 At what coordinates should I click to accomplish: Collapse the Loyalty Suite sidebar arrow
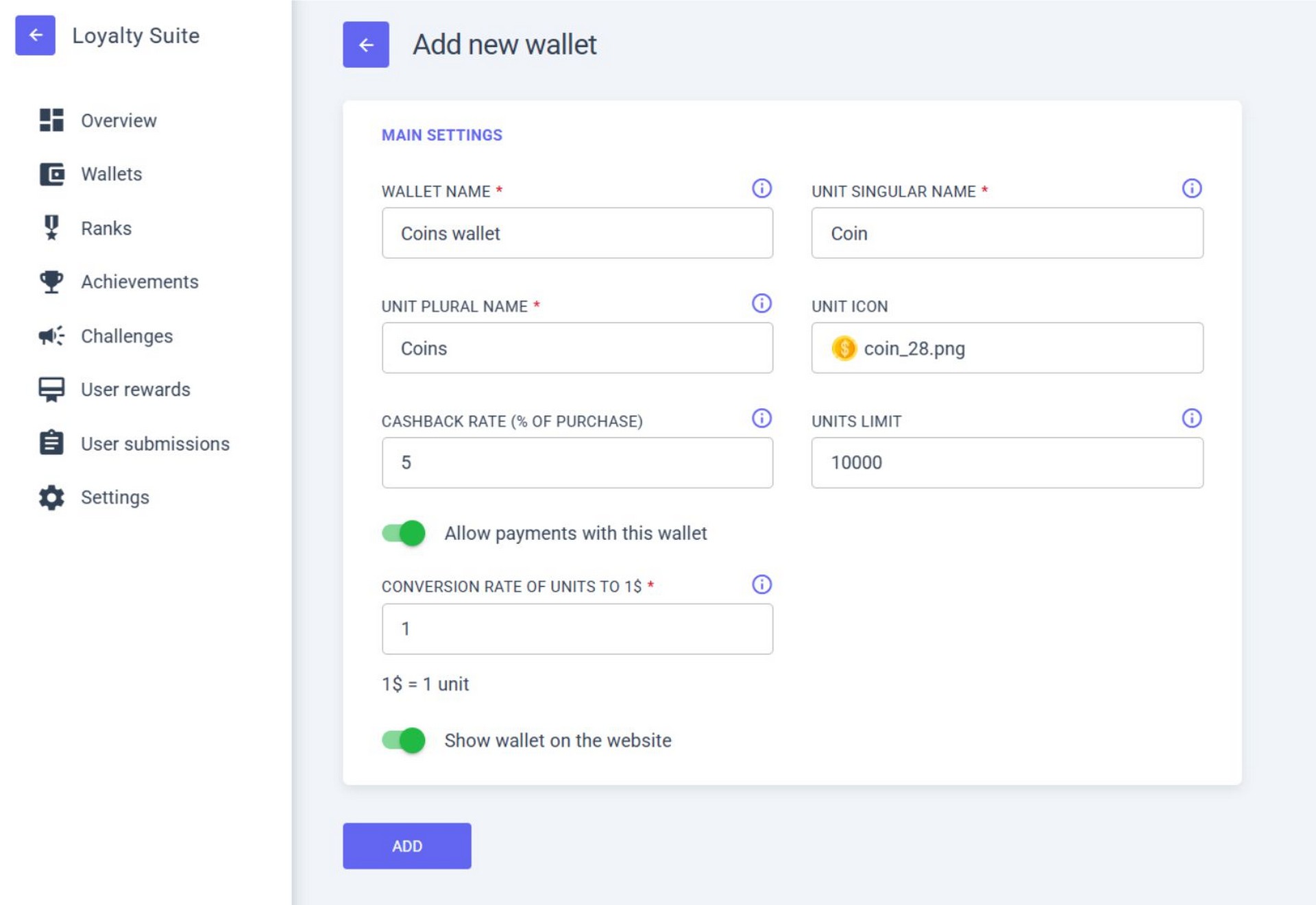(36, 35)
